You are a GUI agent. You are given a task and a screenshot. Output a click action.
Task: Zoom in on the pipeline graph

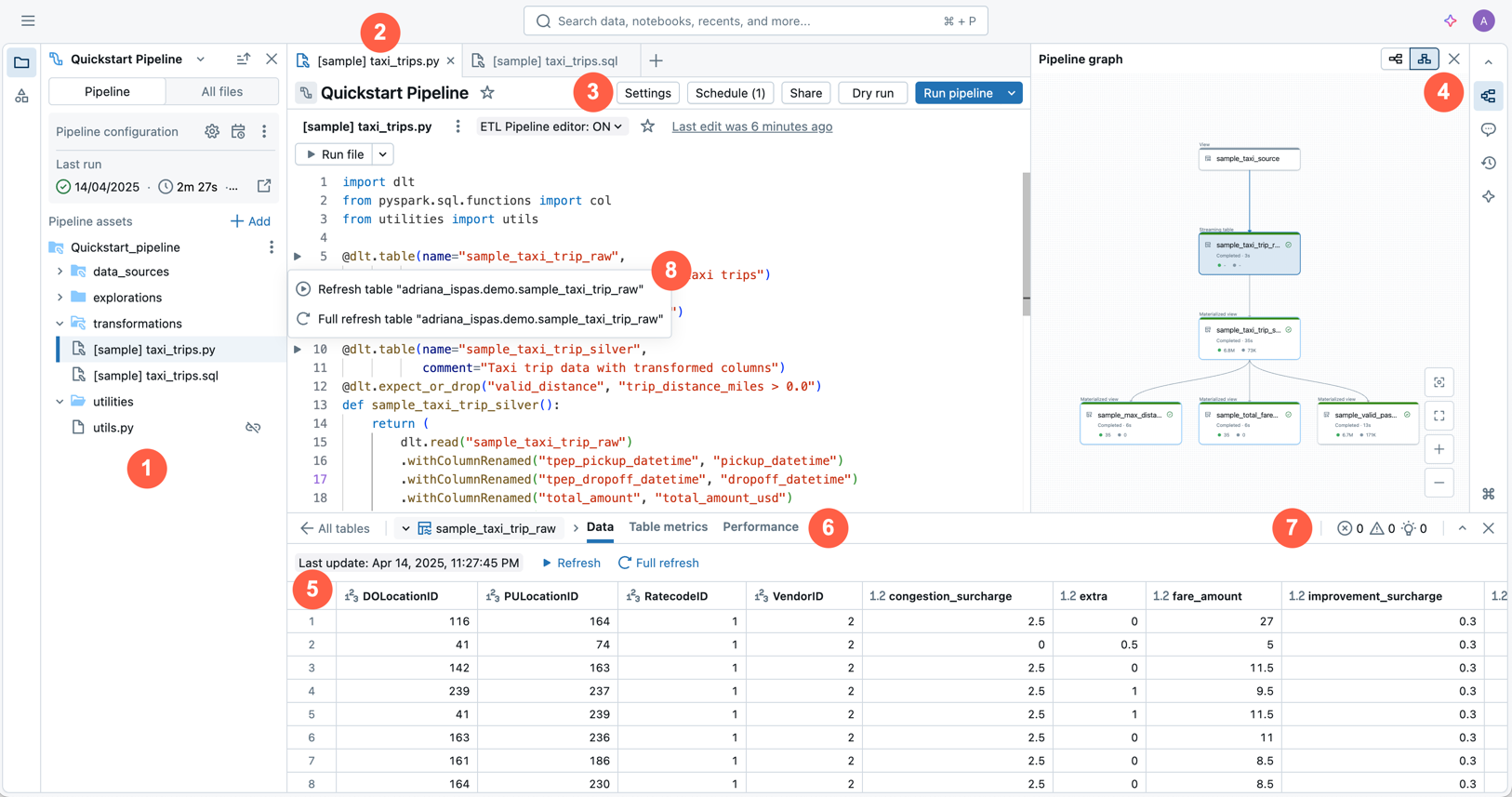click(1439, 449)
